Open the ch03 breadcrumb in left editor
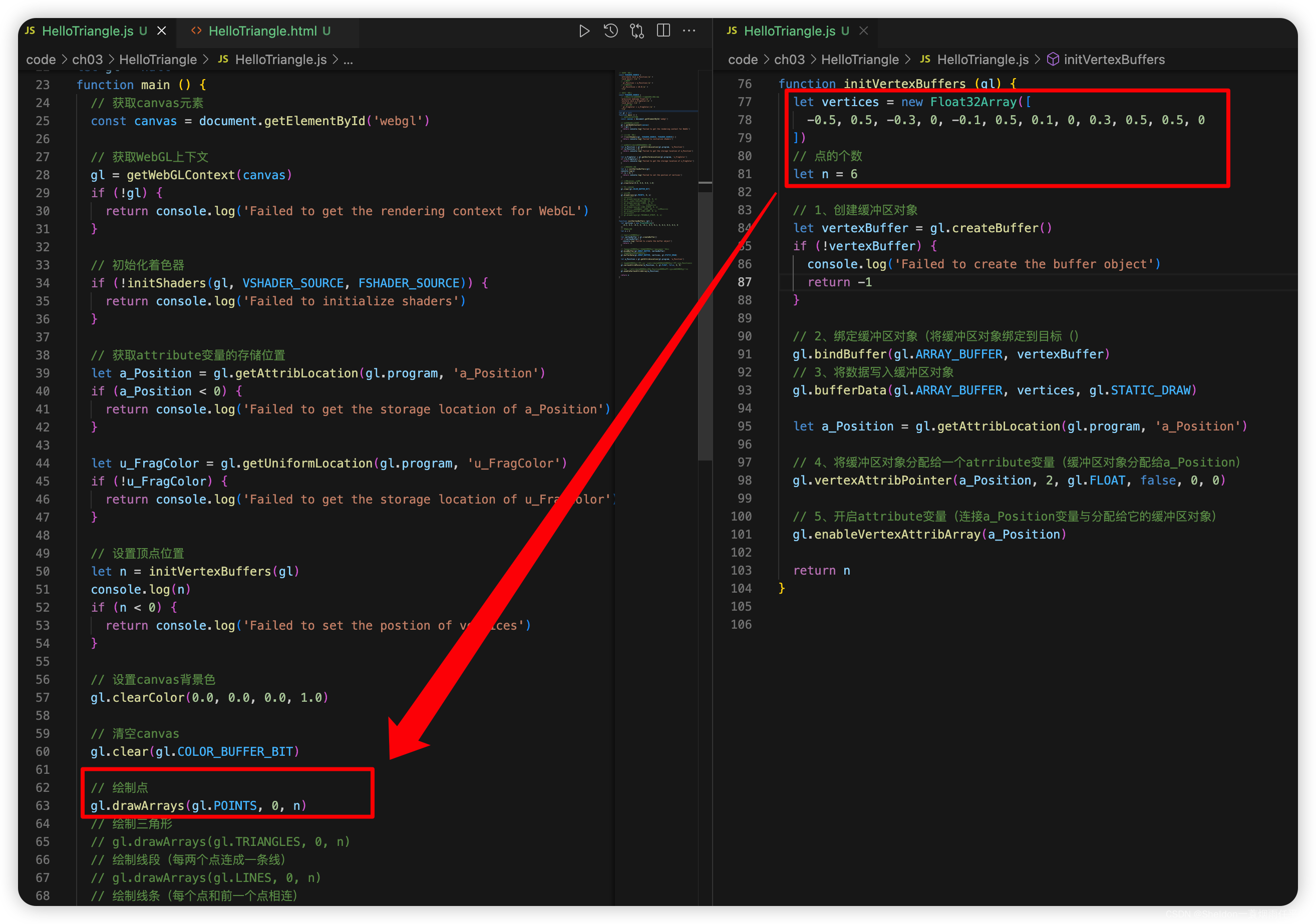 87,60
